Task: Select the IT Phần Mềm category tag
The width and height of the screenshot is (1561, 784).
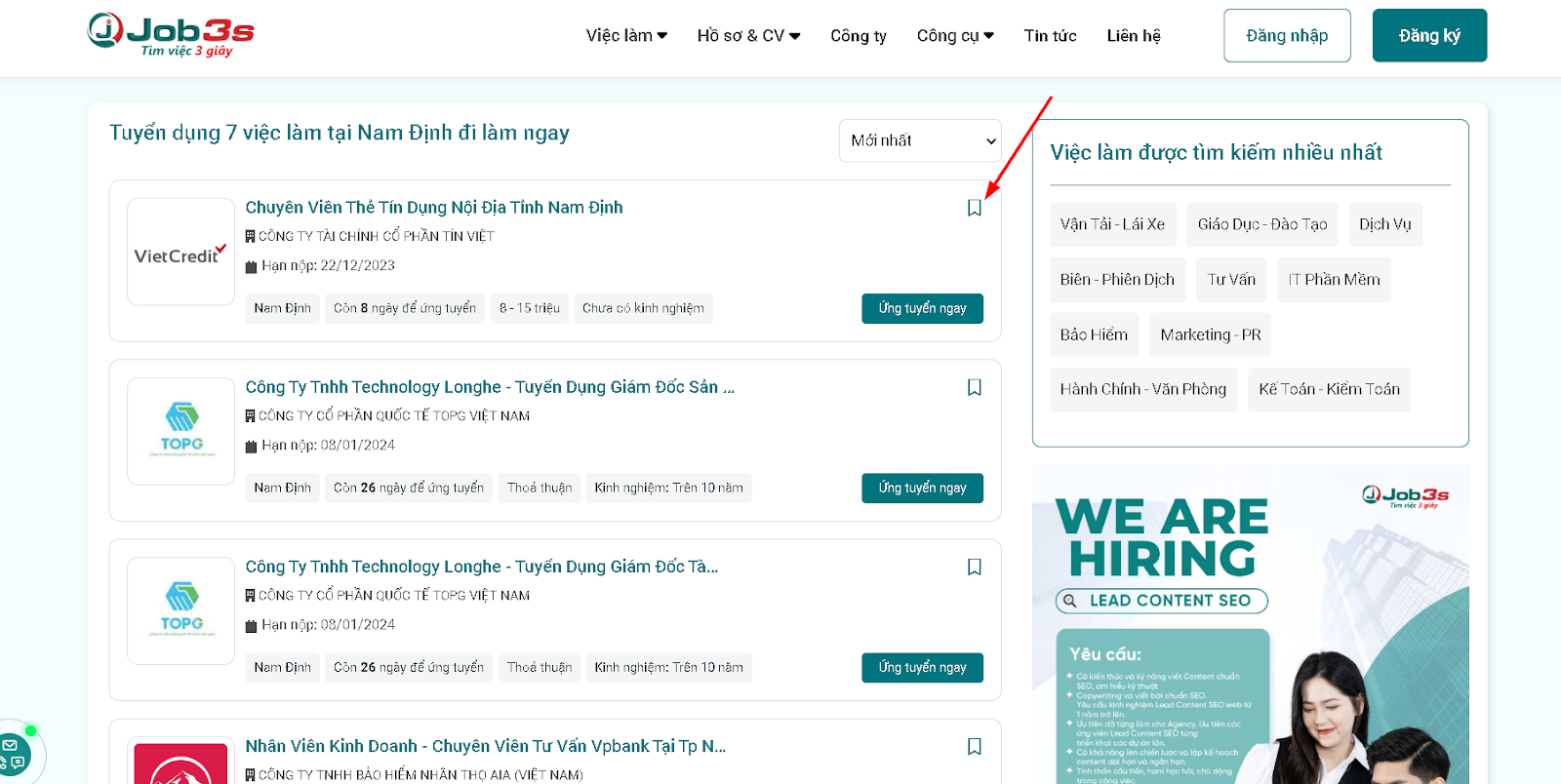Action: [x=1333, y=280]
